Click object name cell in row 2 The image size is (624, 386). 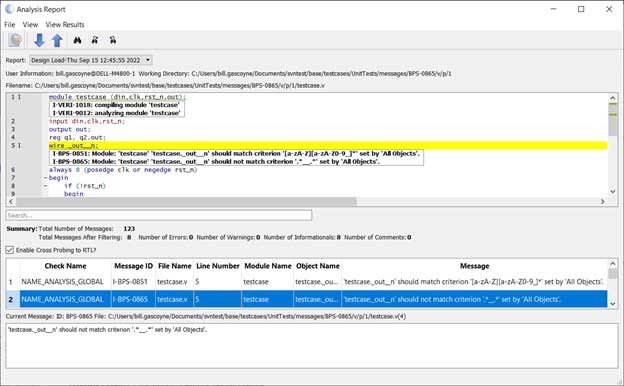click(317, 299)
